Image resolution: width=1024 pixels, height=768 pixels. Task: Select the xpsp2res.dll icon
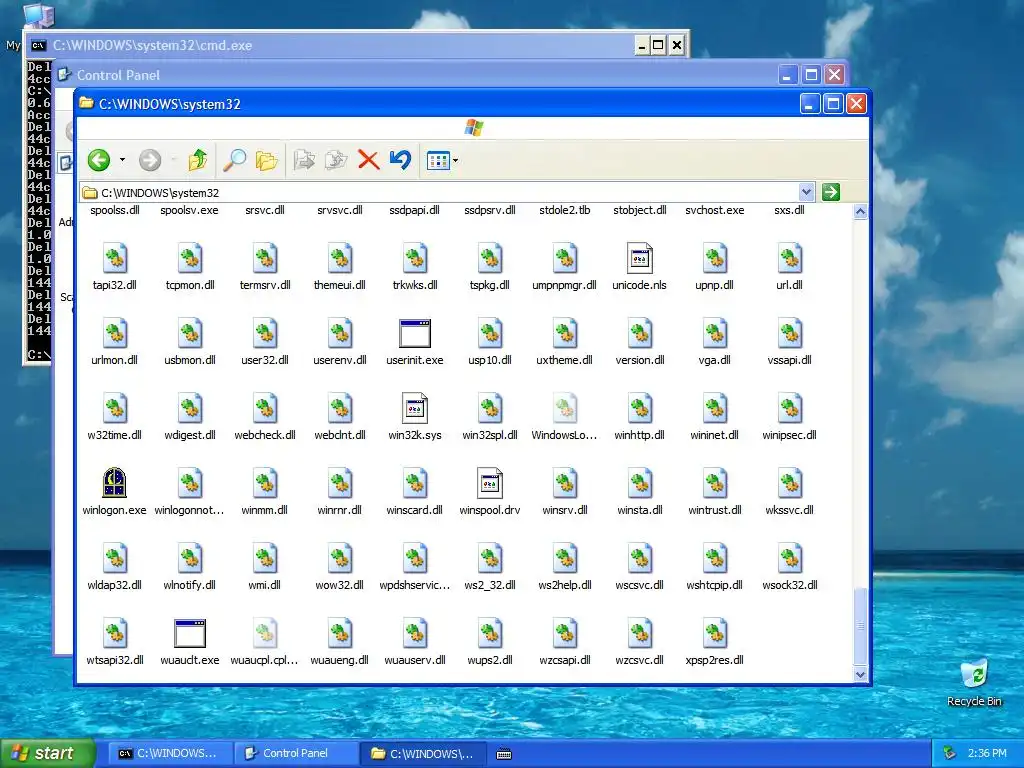coord(715,633)
